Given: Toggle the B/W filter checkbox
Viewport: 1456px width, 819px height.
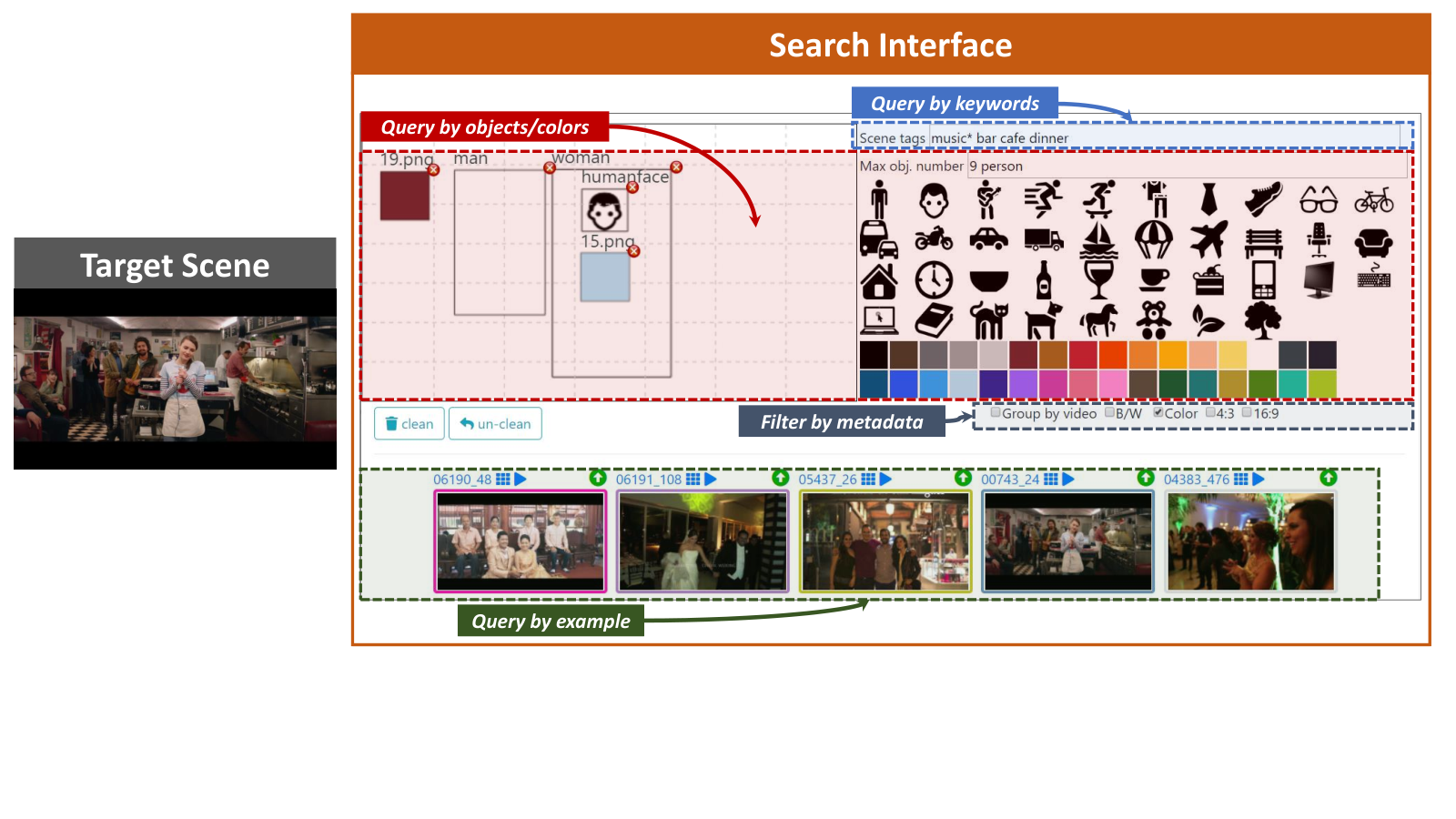Looking at the screenshot, I should [x=1109, y=412].
